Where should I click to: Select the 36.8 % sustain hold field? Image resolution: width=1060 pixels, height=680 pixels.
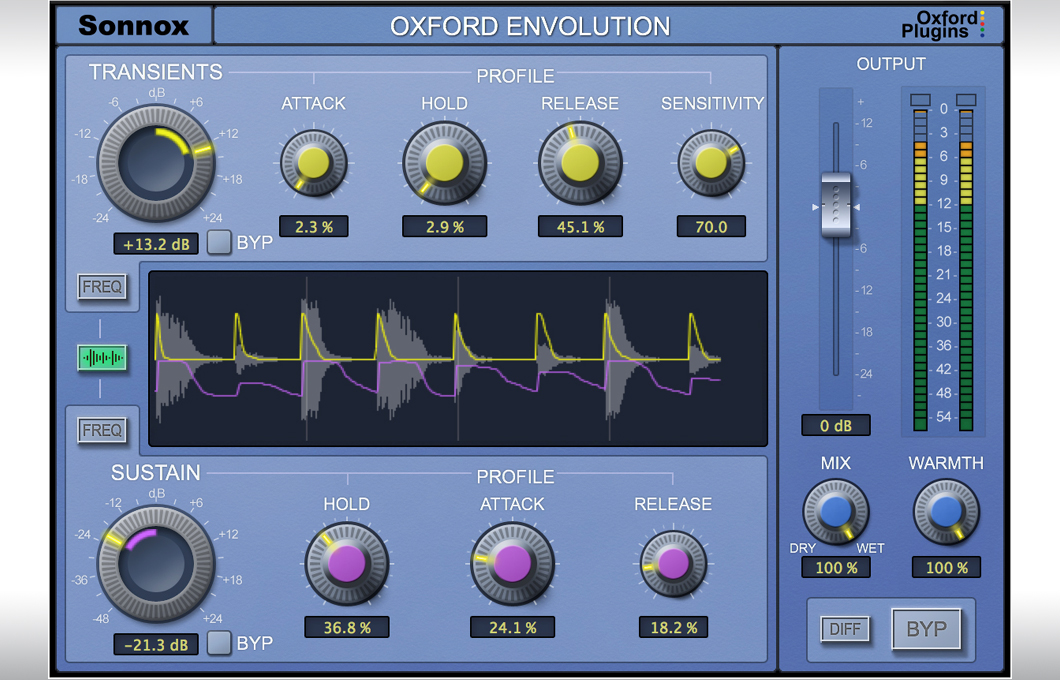click(x=347, y=627)
